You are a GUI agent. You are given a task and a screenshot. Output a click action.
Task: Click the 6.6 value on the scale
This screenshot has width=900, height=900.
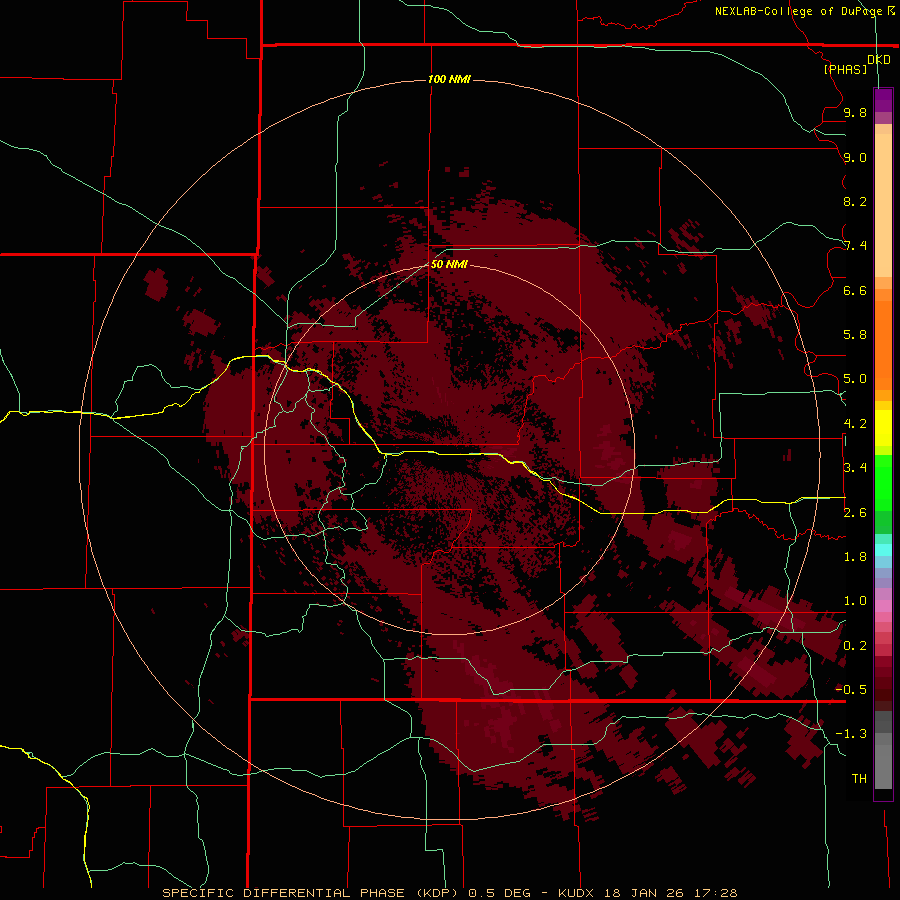855,290
